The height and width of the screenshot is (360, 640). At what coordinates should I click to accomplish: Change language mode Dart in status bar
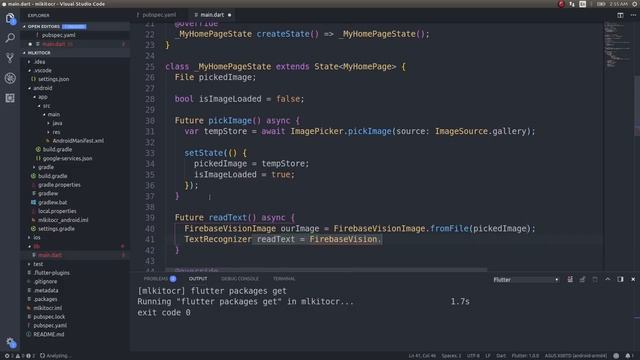click(501, 356)
